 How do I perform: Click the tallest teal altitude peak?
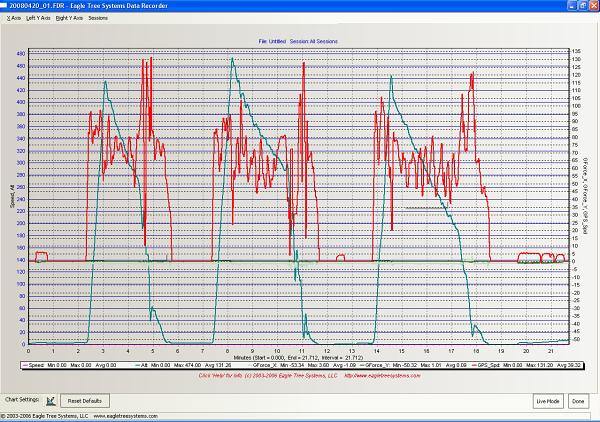(232, 59)
